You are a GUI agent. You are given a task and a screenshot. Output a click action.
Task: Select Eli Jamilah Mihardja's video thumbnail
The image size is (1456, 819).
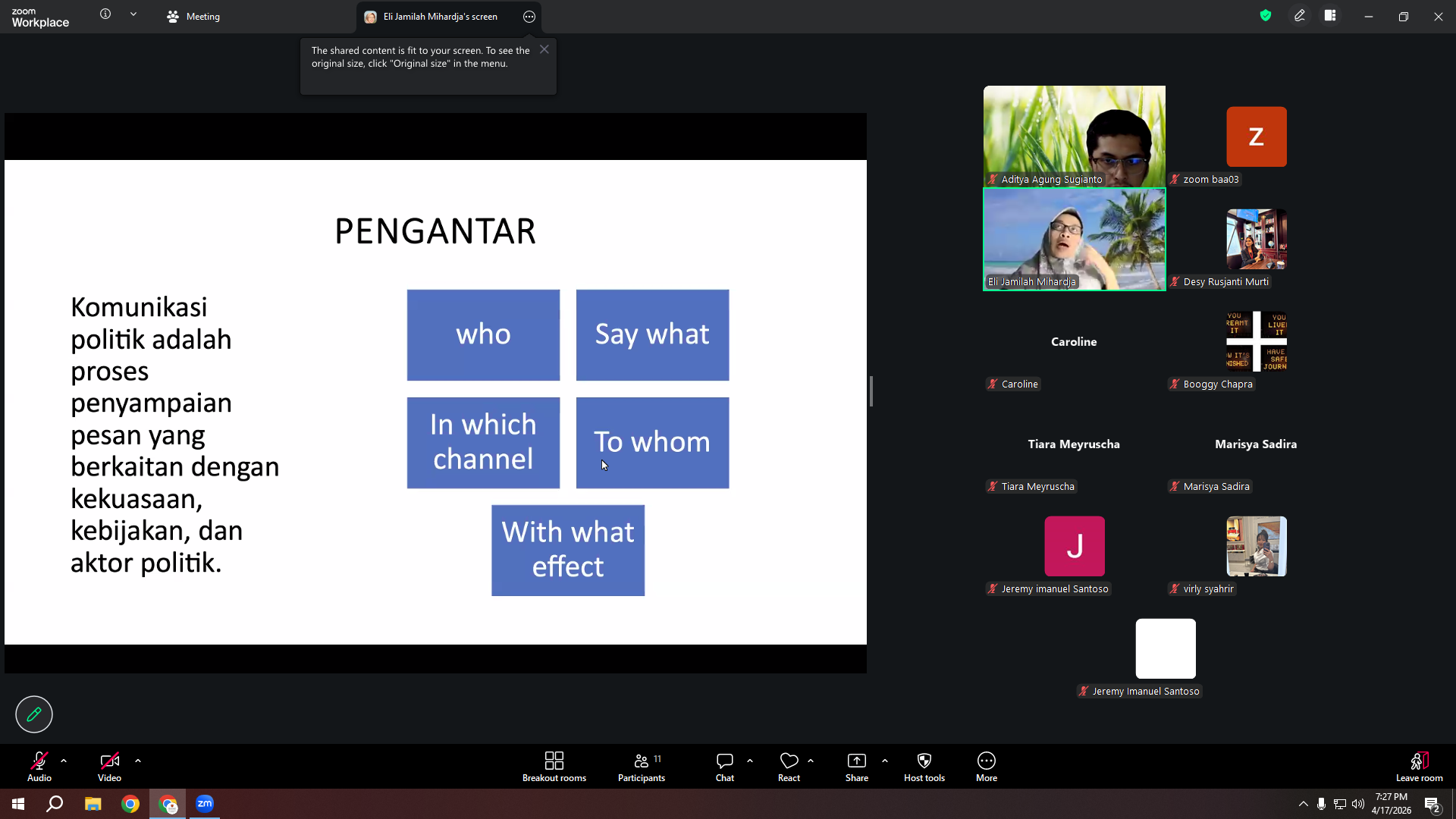[x=1075, y=239]
